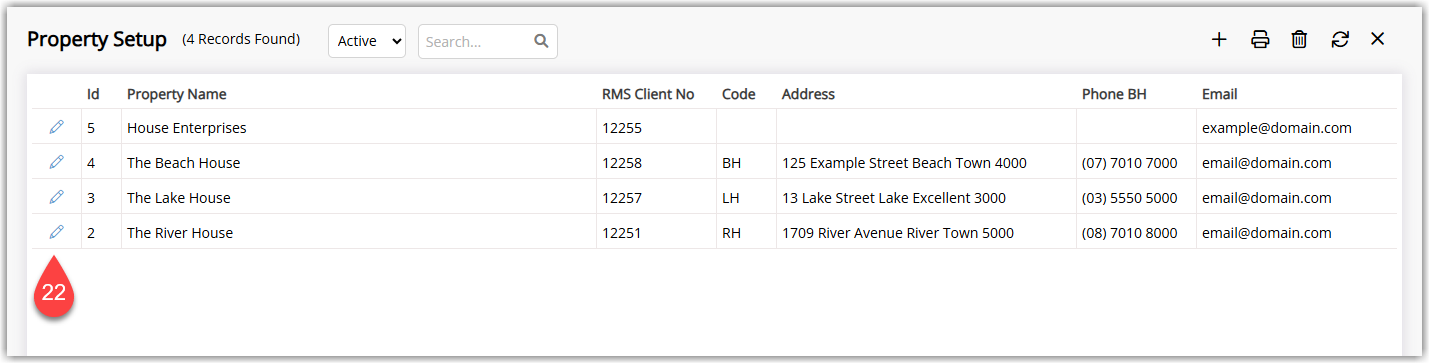Click the add new property plus icon
The height and width of the screenshot is (364, 1430).
[x=1219, y=40]
